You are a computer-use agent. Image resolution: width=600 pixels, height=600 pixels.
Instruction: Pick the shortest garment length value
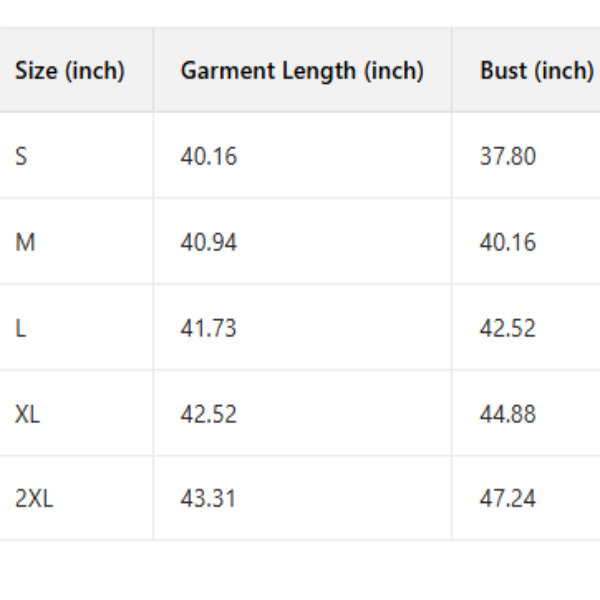209,156
